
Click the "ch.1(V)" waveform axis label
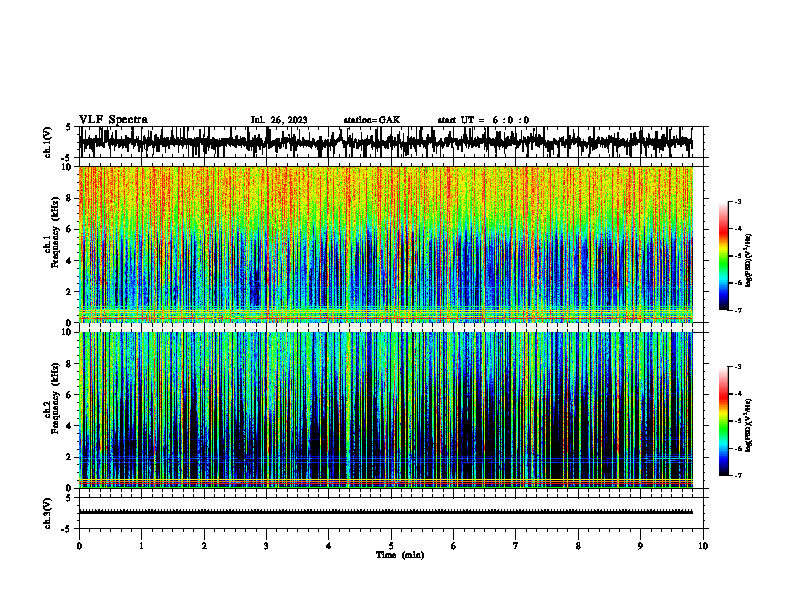tap(48, 142)
